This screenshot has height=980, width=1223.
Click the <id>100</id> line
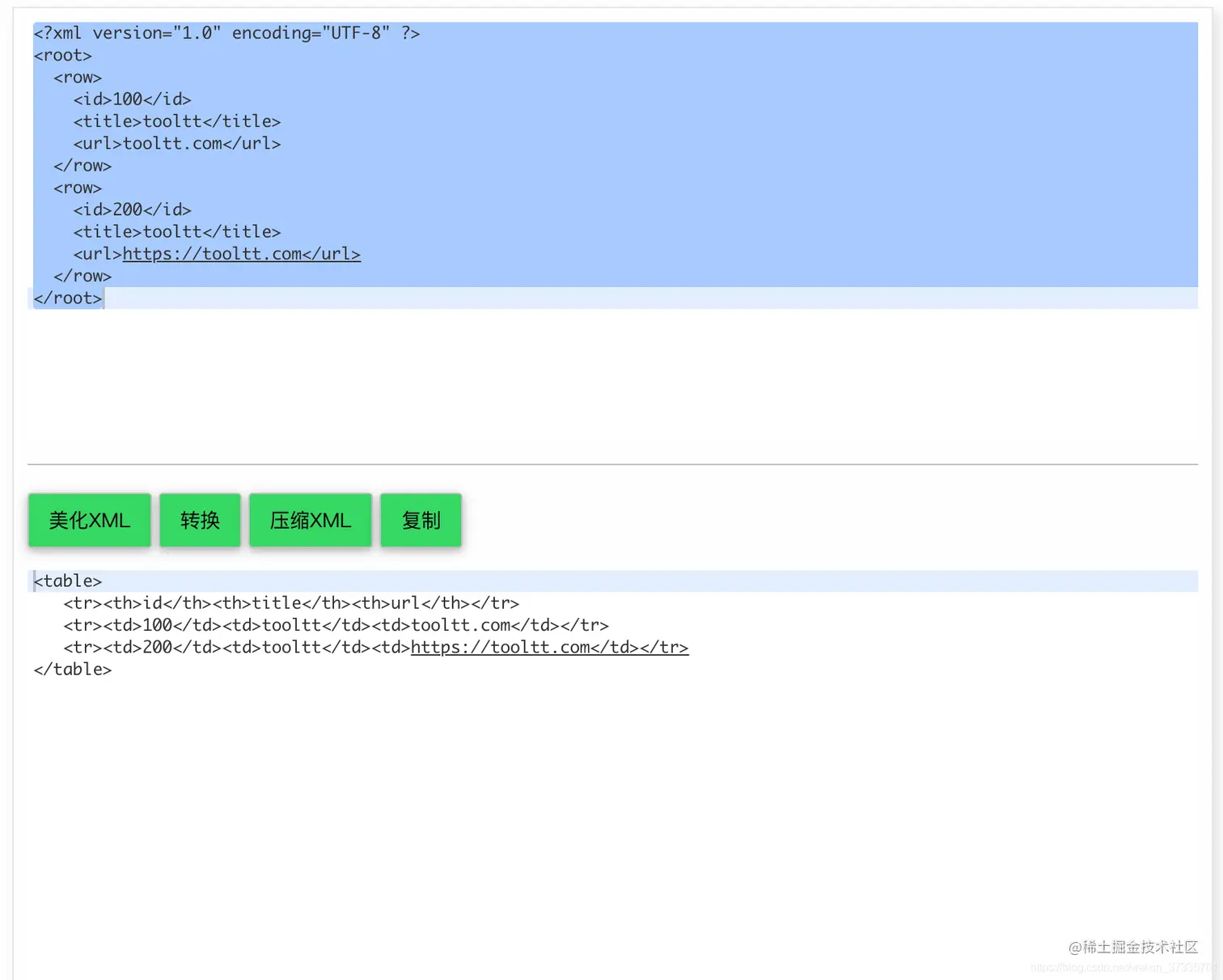point(132,99)
